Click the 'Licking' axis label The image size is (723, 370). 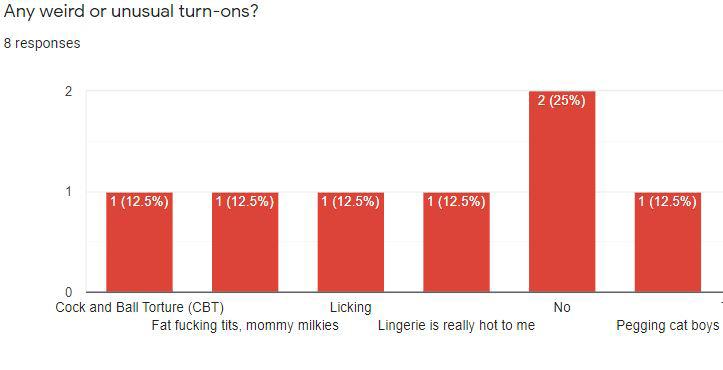[351, 307]
